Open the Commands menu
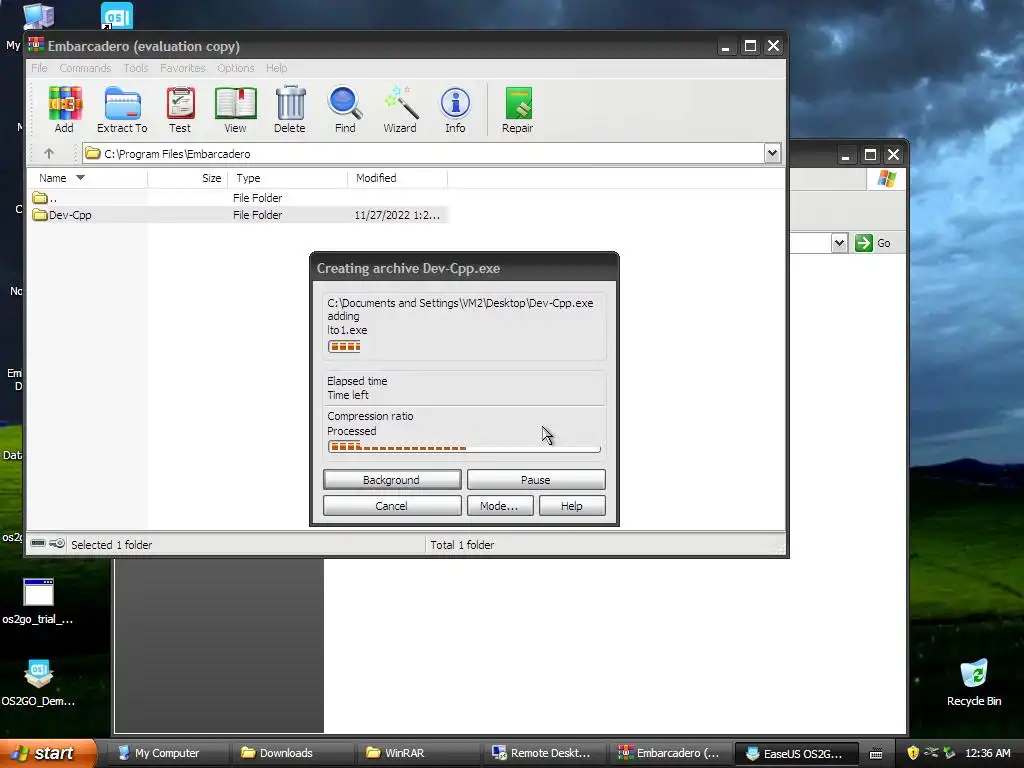1024x768 pixels. tap(85, 68)
